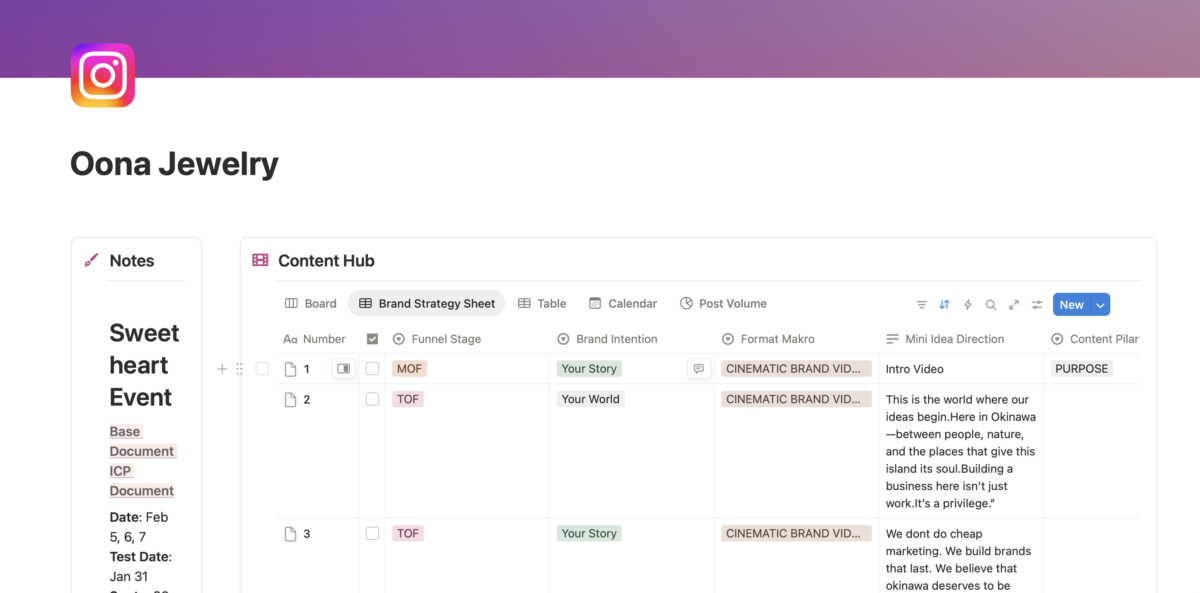Open database search with magnifier icon
1200x593 pixels.
(x=990, y=305)
